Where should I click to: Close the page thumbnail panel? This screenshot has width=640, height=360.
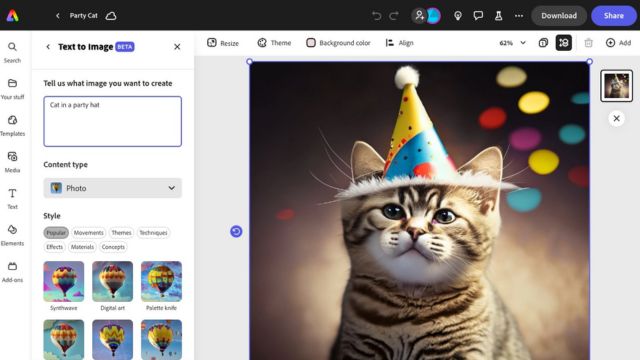(x=616, y=119)
